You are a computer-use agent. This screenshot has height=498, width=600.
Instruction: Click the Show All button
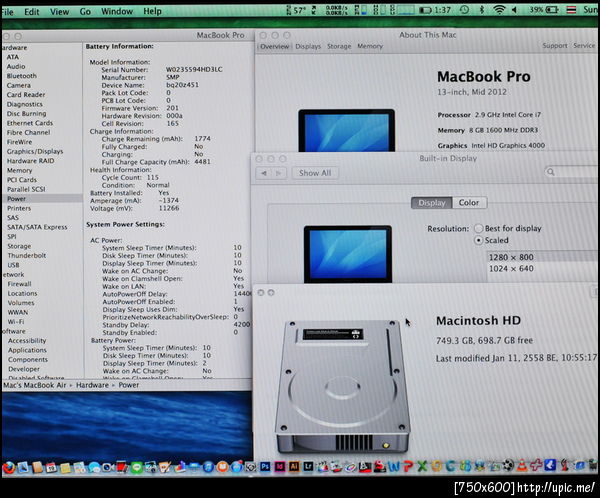pyautogui.click(x=315, y=173)
